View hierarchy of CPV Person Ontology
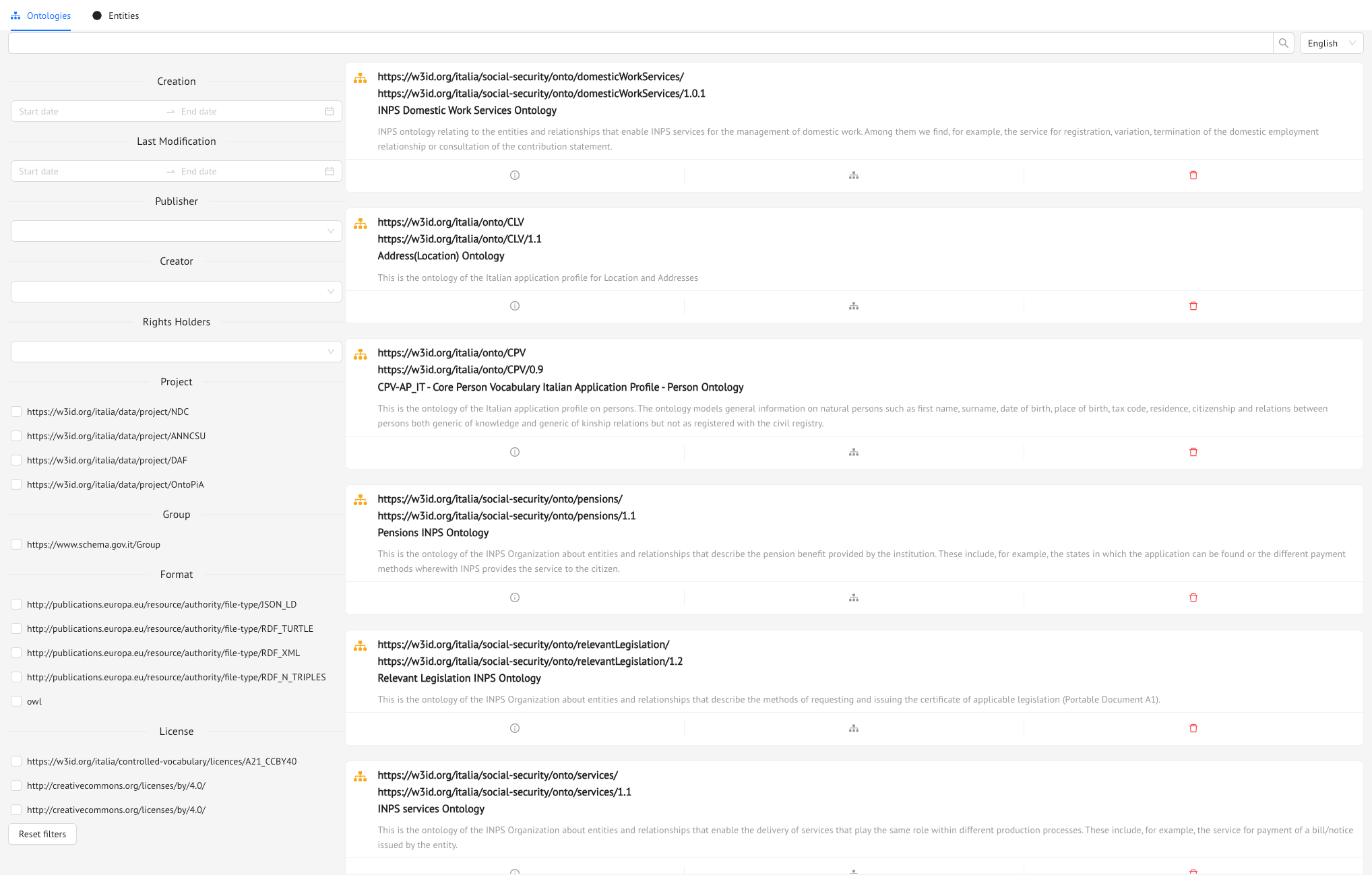 pyautogui.click(x=854, y=452)
